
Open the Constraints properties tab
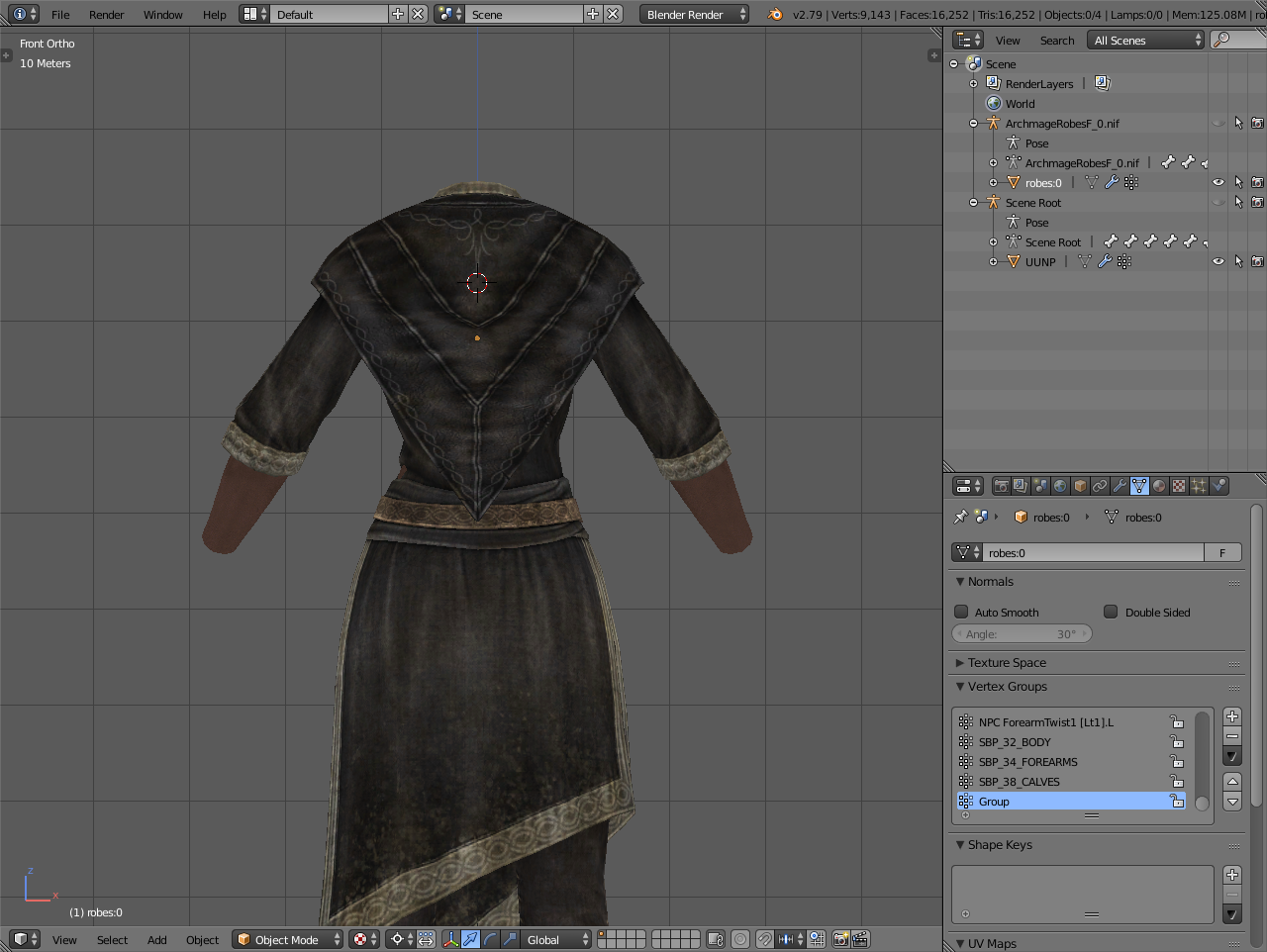pyautogui.click(x=1100, y=486)
